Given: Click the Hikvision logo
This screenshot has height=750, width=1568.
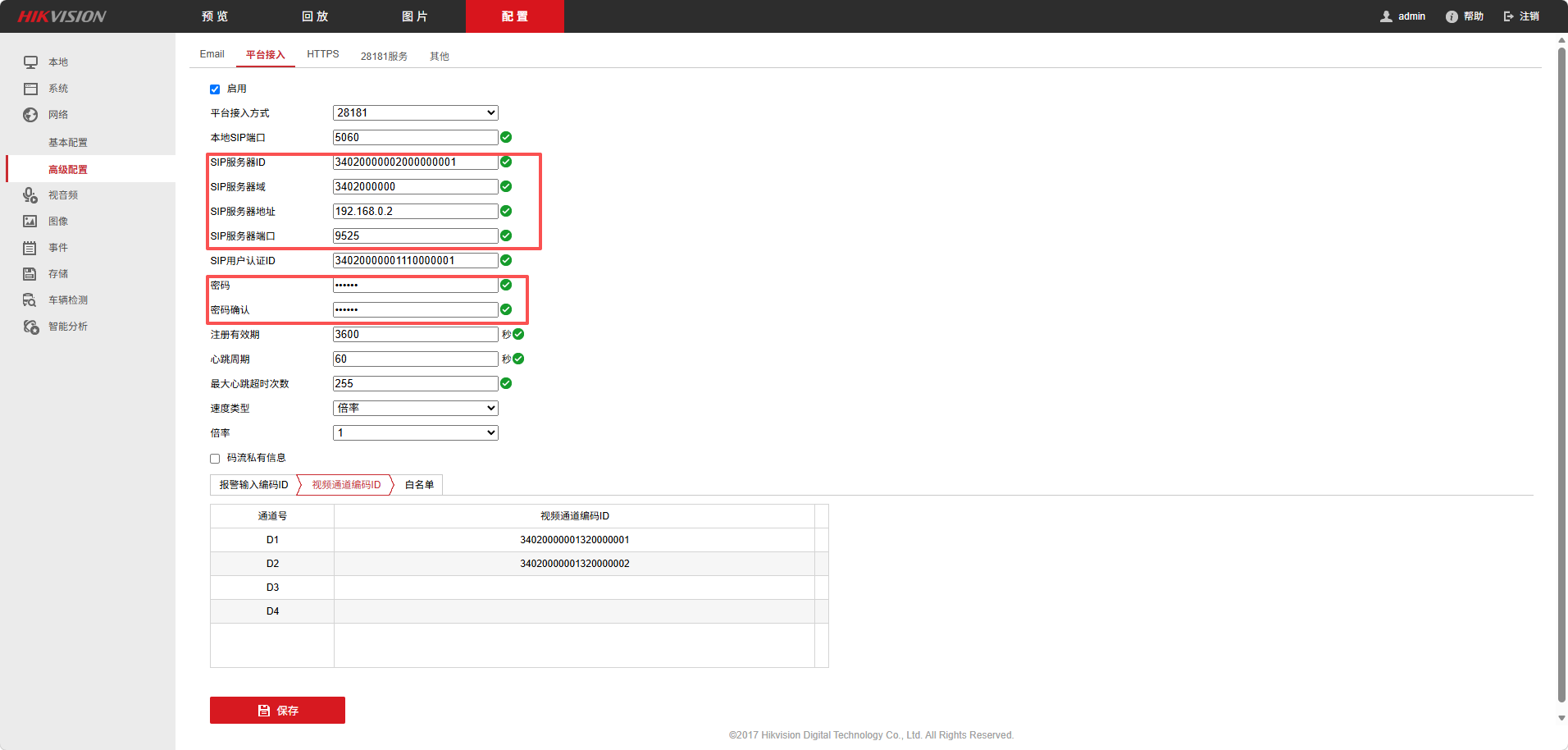Looking at the screenshot, I should [62, 16].
